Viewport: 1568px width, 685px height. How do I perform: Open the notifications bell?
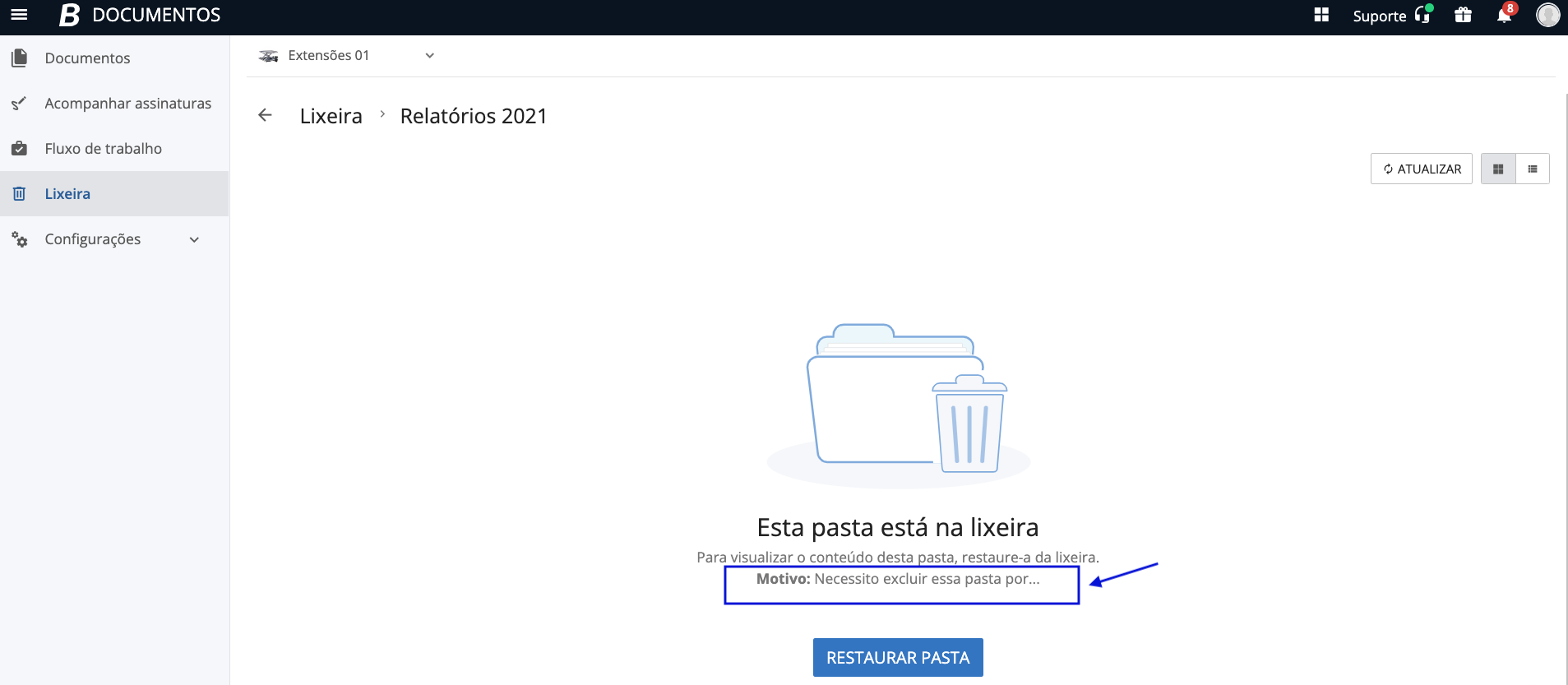1504,15
